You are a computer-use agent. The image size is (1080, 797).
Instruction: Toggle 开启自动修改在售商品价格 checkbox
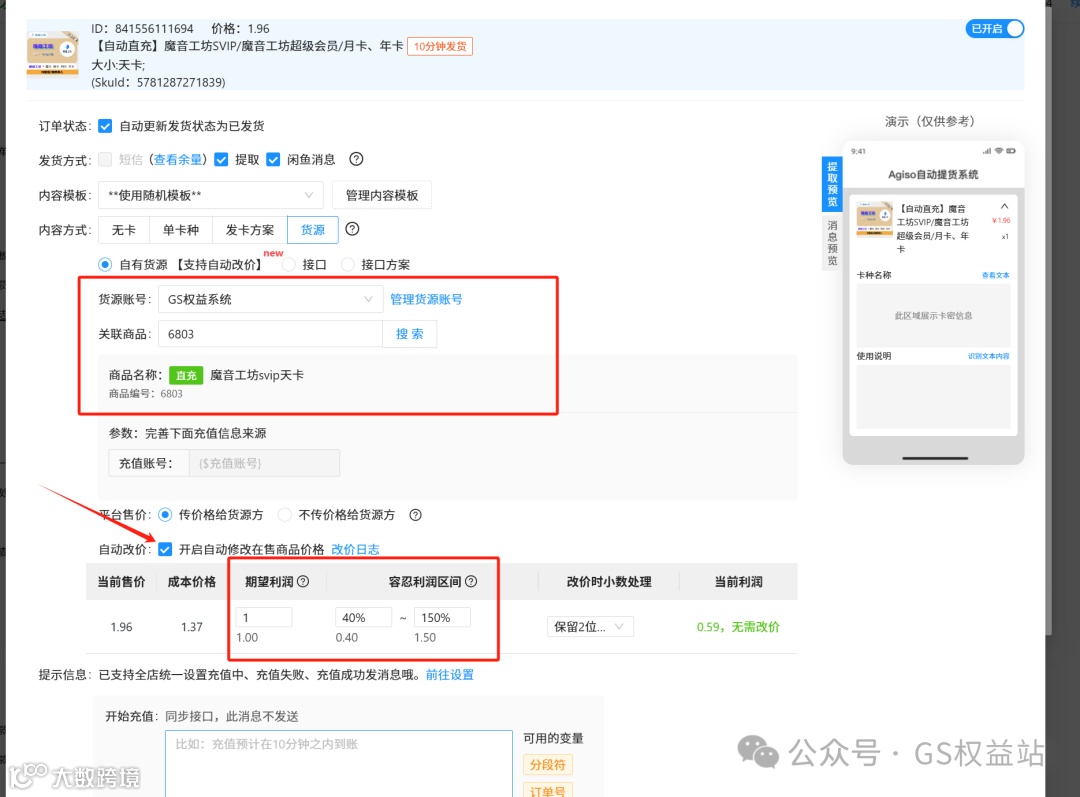pos(165,549)
